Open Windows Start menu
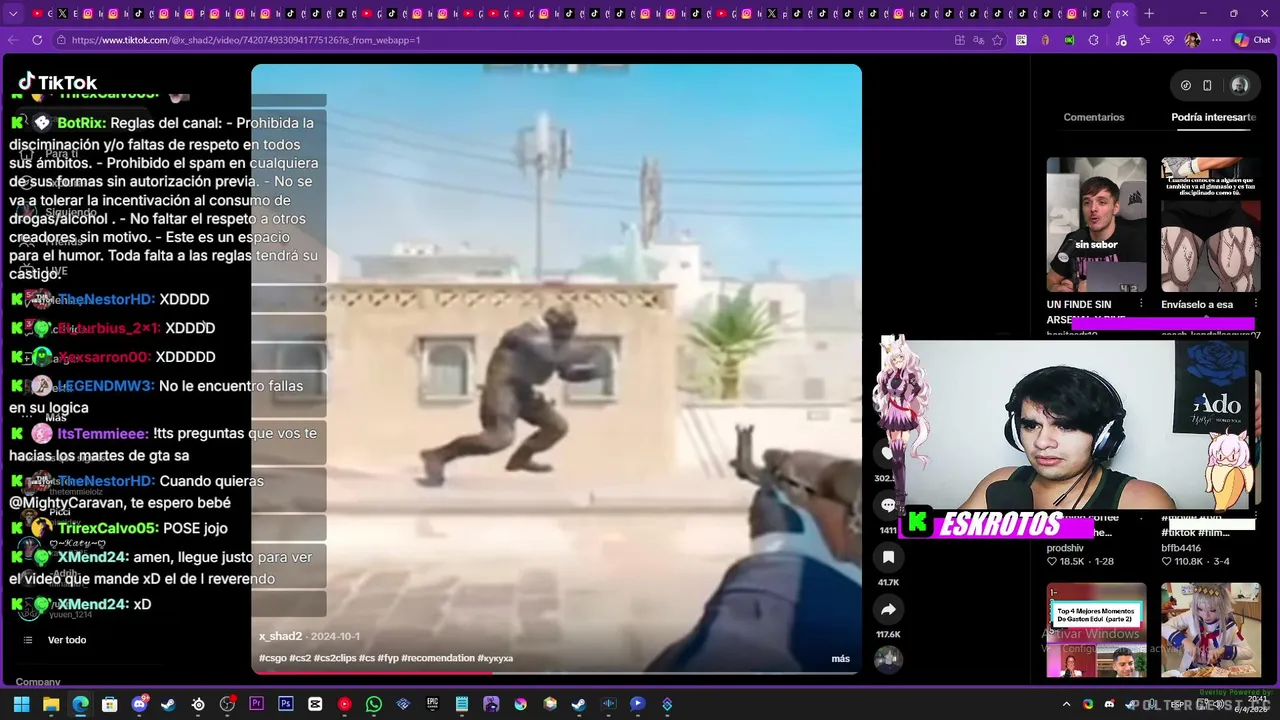Viewport: 1280px width, 720px height. coord(21,704)
